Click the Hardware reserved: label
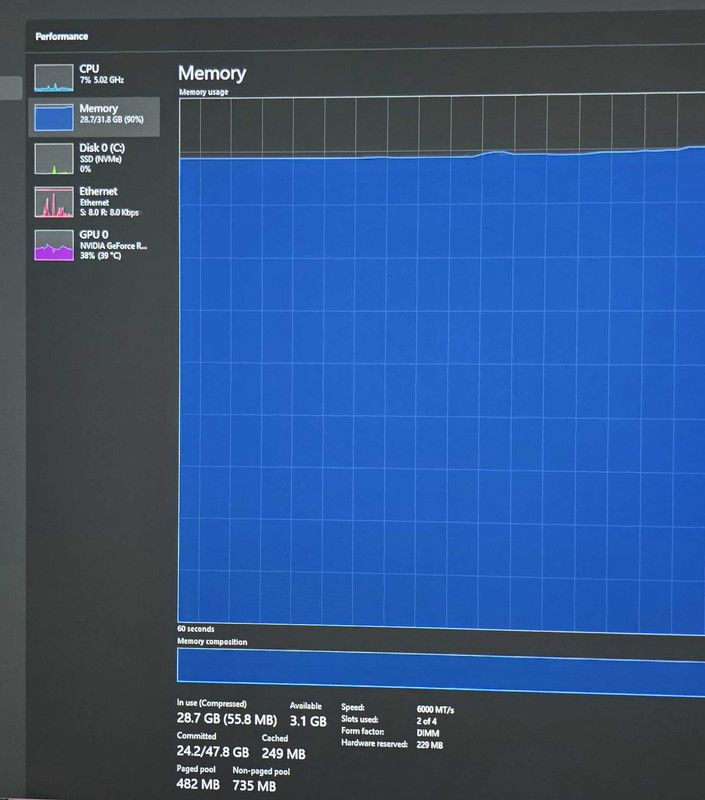The image size is (705, 800). point(374,743)
